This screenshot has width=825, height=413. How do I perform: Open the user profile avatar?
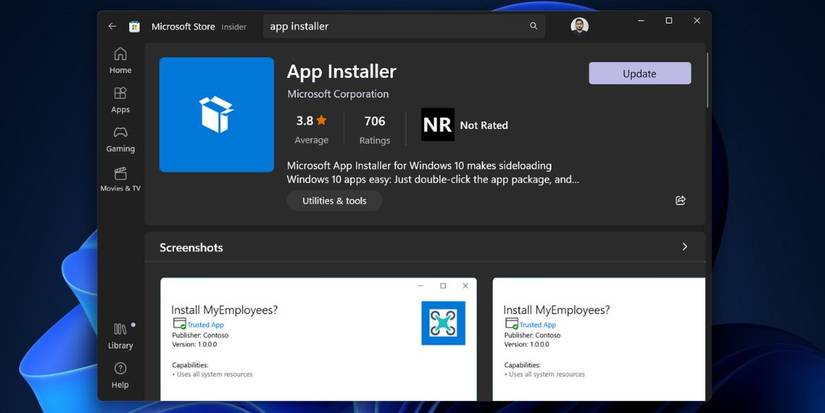pyautogui.click(x=580, y=26)
